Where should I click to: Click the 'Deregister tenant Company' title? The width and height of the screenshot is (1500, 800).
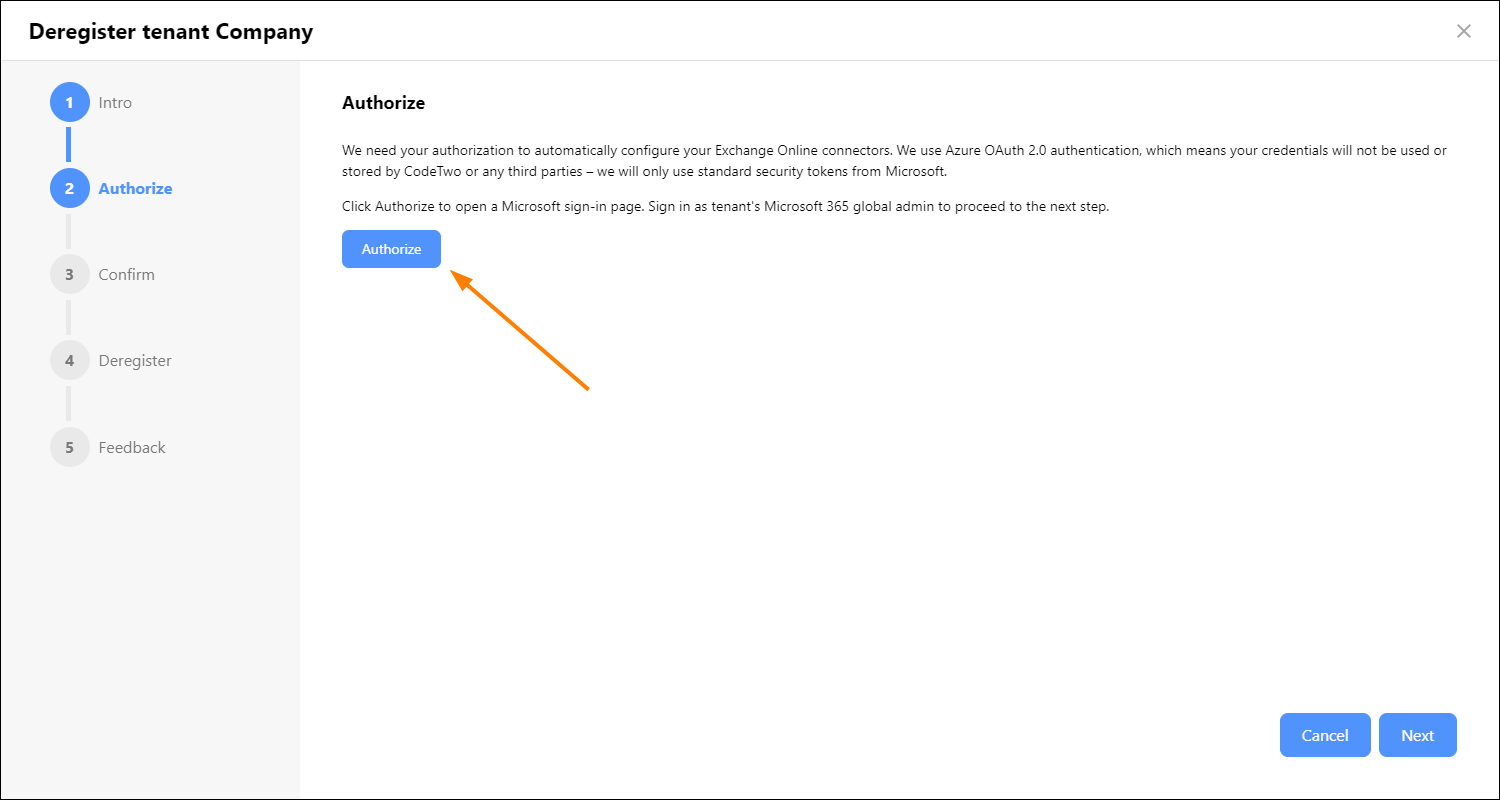click(x=171, y=31)
